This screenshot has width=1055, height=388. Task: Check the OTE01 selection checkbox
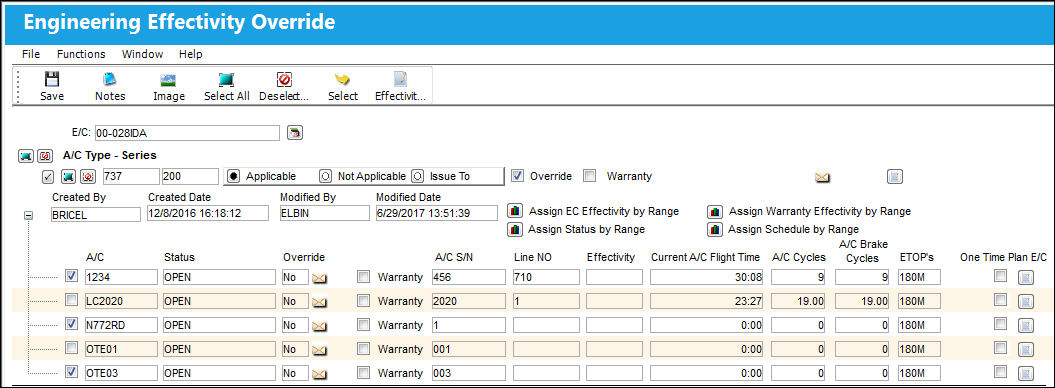point(71,348)
